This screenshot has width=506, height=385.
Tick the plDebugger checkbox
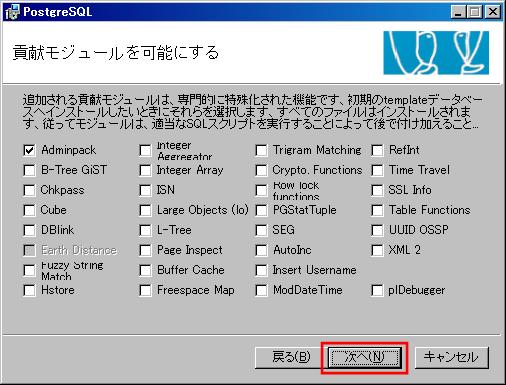377,290
